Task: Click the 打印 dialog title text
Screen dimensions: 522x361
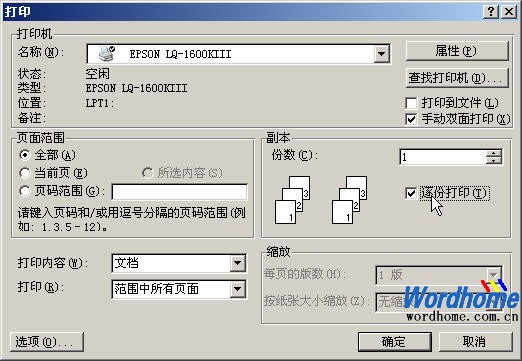Action: tap(17, 12)
